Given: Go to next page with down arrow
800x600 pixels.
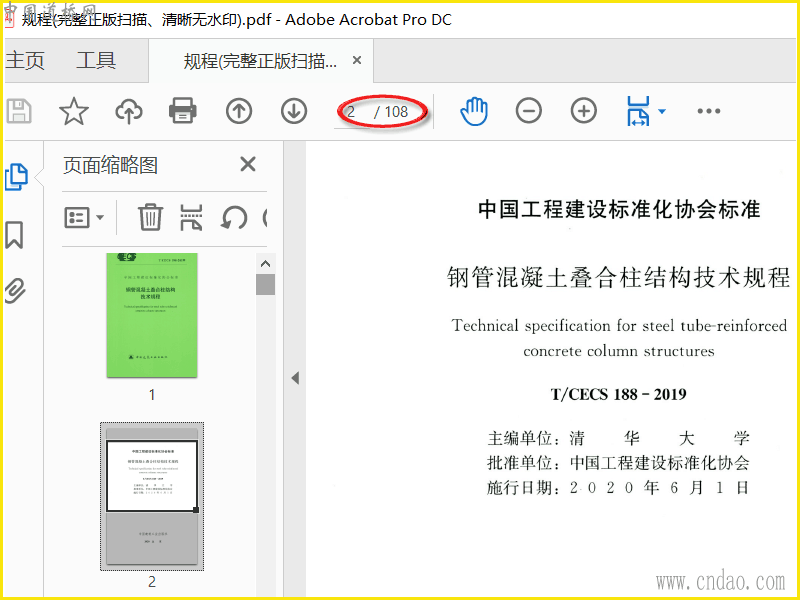Looking at the screenshot, I should pos(294,111).
